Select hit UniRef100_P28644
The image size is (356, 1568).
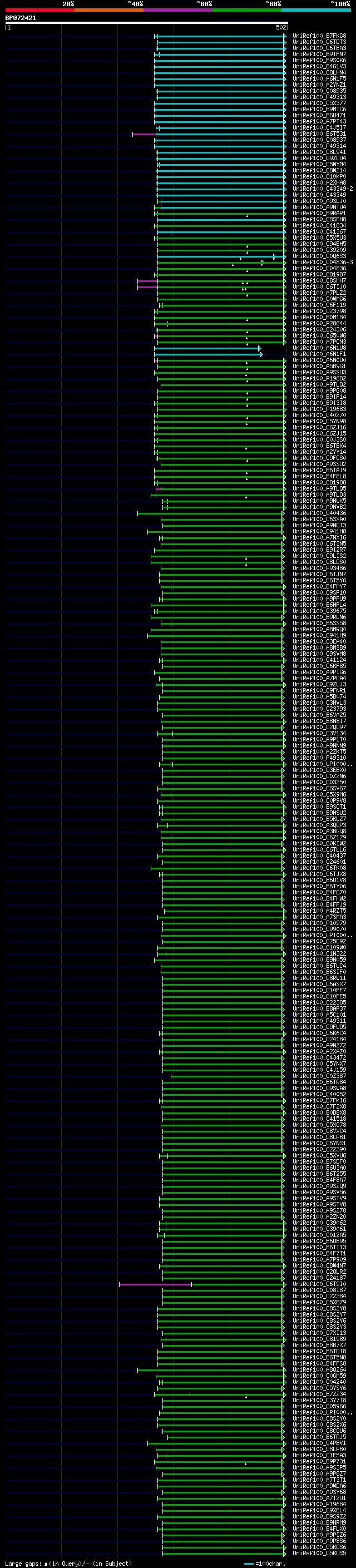tap(319, 323)
